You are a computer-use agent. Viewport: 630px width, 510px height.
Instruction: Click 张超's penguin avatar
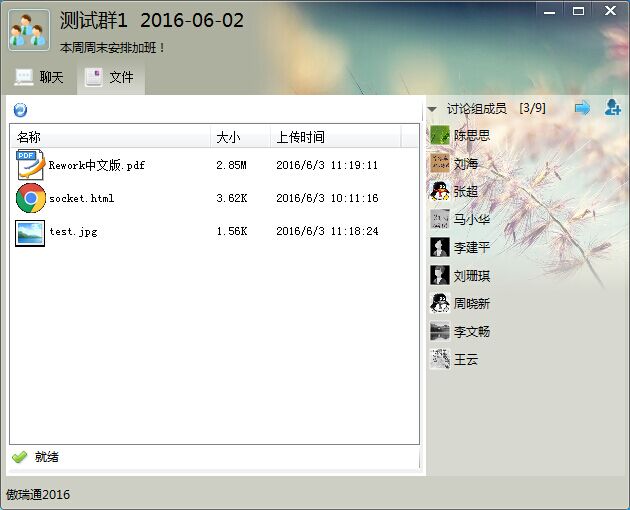point(440,191)
